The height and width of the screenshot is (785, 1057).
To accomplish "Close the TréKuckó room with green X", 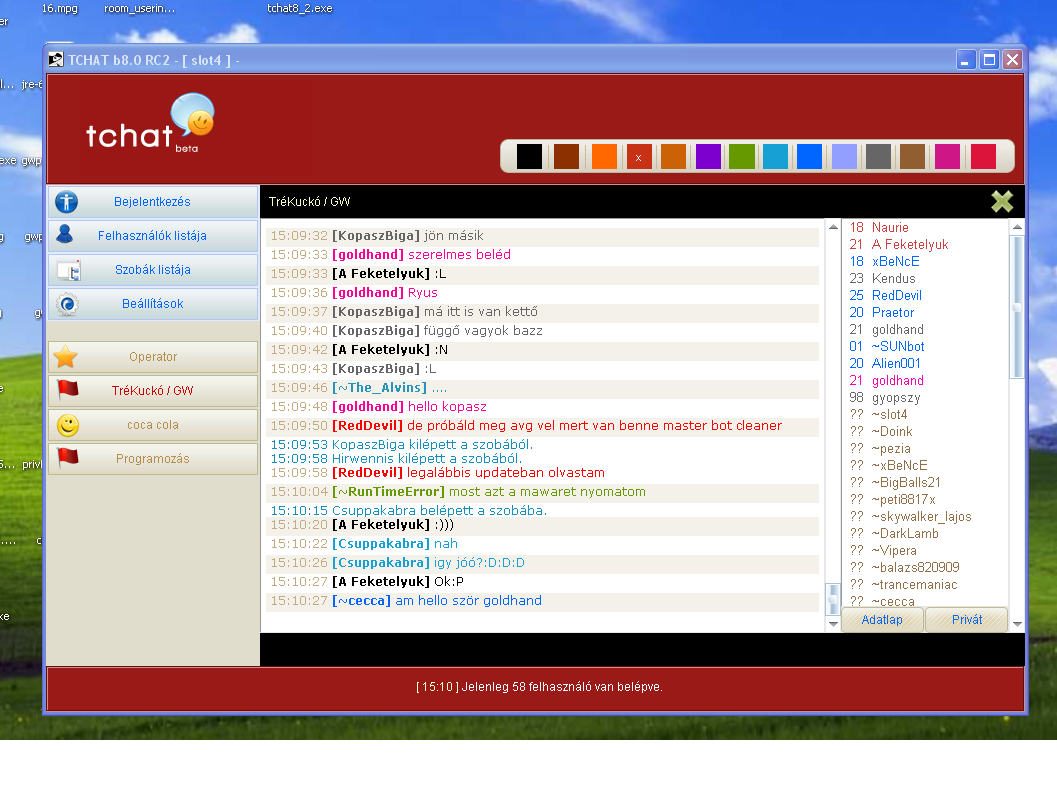I will click(1002, 202).
